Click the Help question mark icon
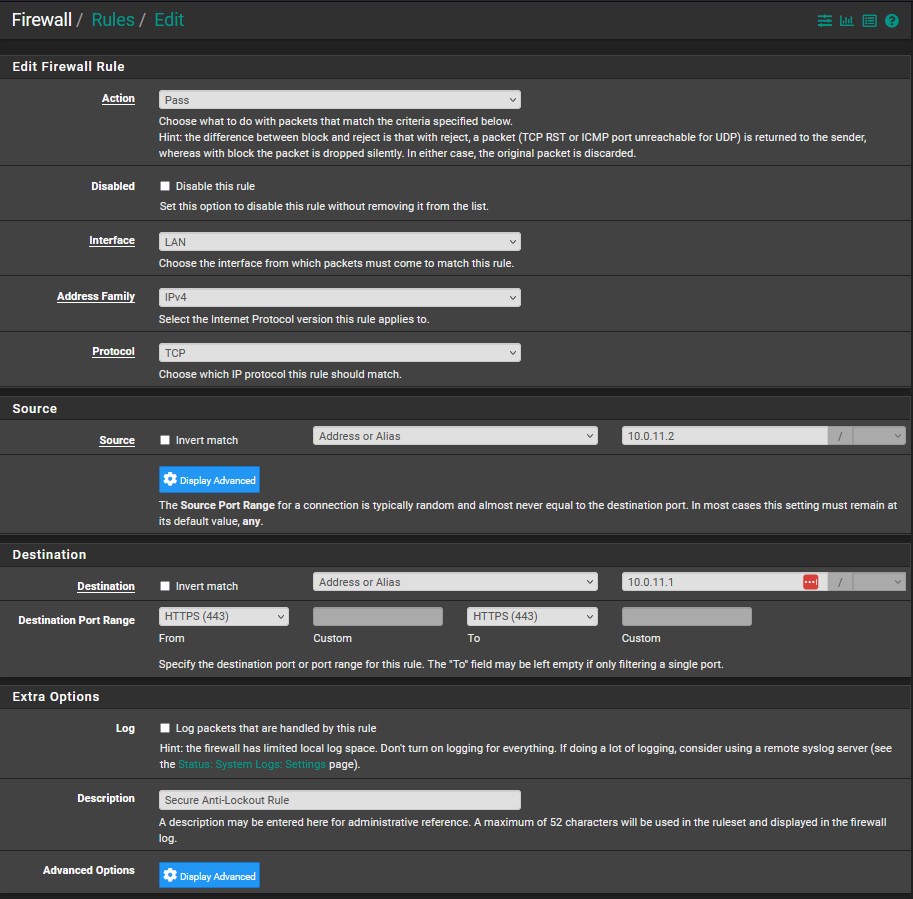 pos(891,20)
